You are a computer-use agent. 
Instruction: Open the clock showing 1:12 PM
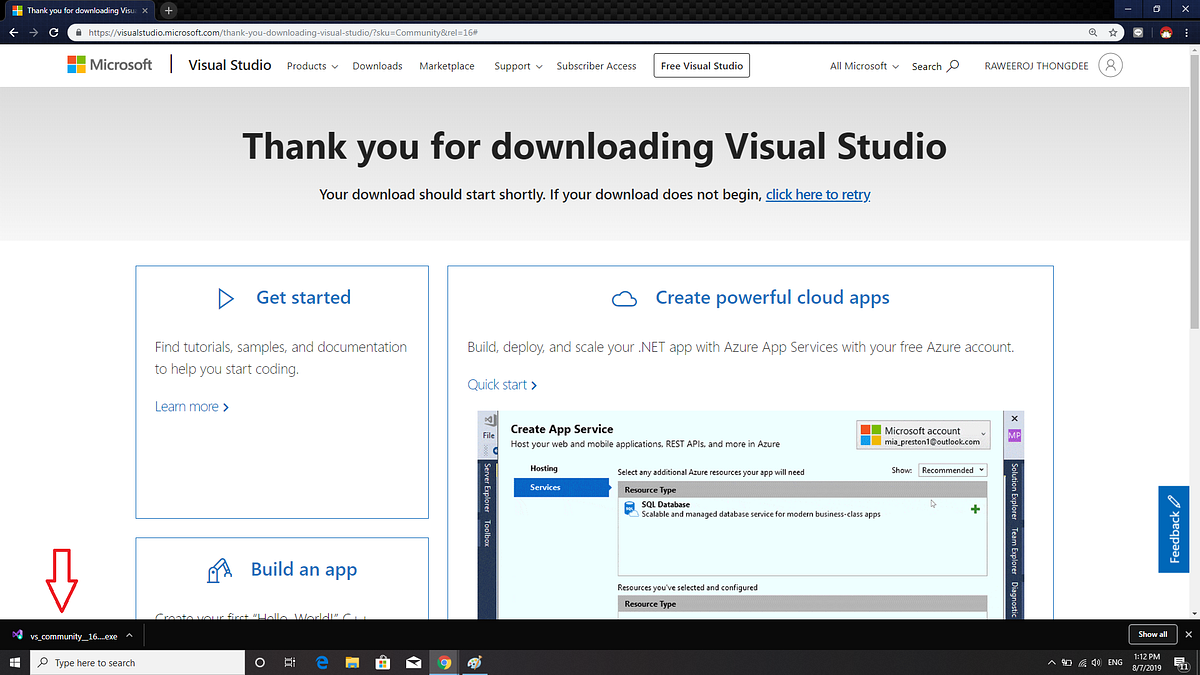pyautogui.click(x=1149, y=662)
